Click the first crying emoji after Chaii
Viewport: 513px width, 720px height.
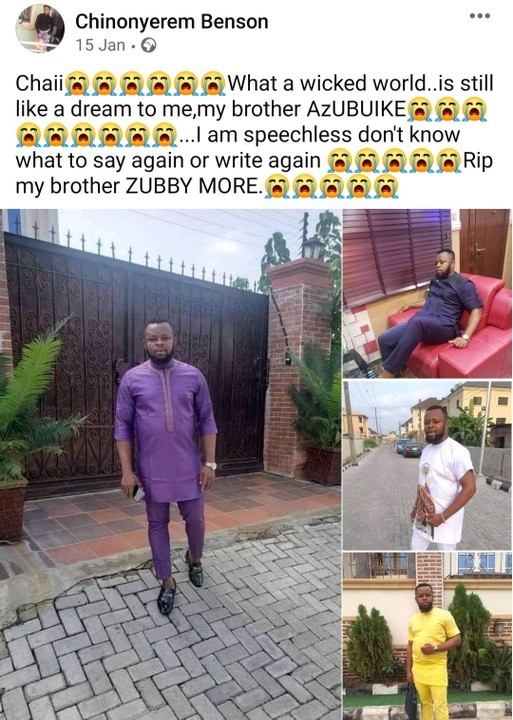click(x=77, y=84)
